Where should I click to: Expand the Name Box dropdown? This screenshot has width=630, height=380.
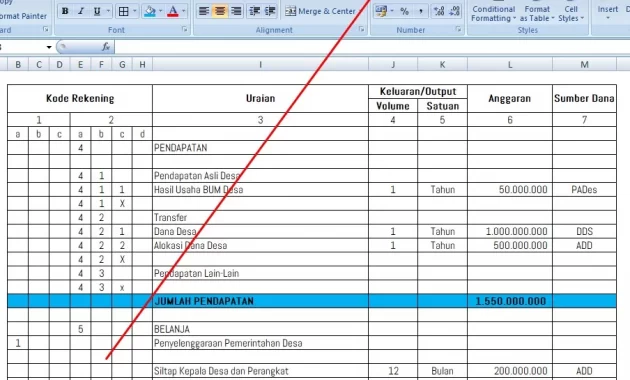click(49, 47)
